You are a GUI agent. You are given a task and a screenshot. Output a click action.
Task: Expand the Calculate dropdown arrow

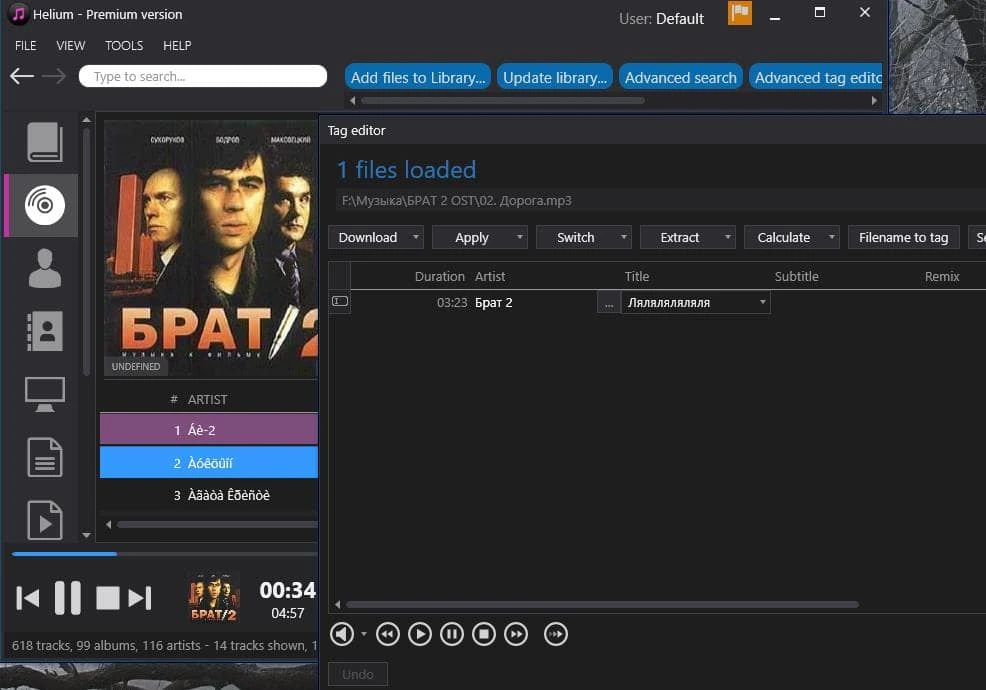pyautogui.click(x=831, y=237)
